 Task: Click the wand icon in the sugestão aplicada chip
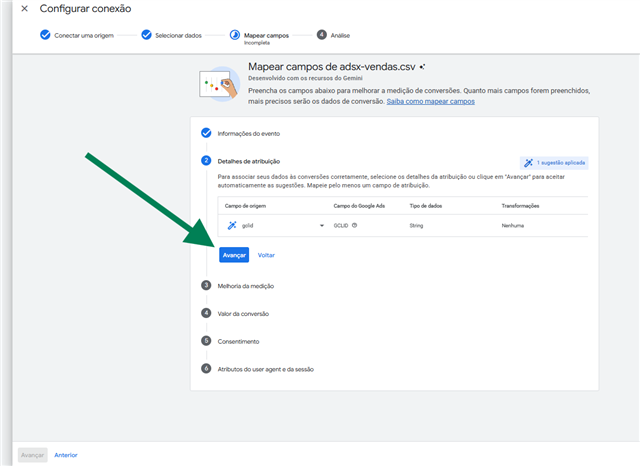tap(528, 163)
